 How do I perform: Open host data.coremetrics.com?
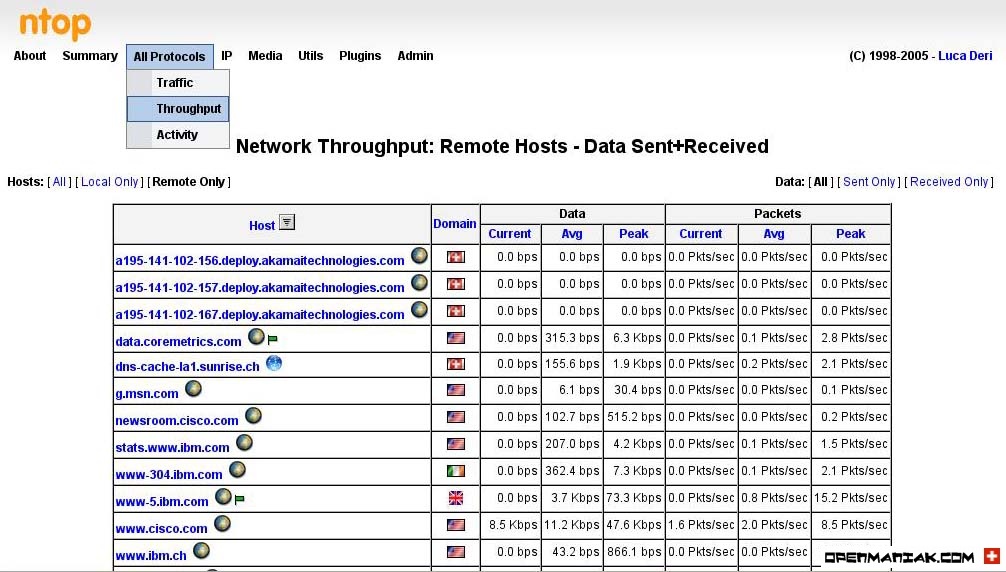(x=178, y=342)
